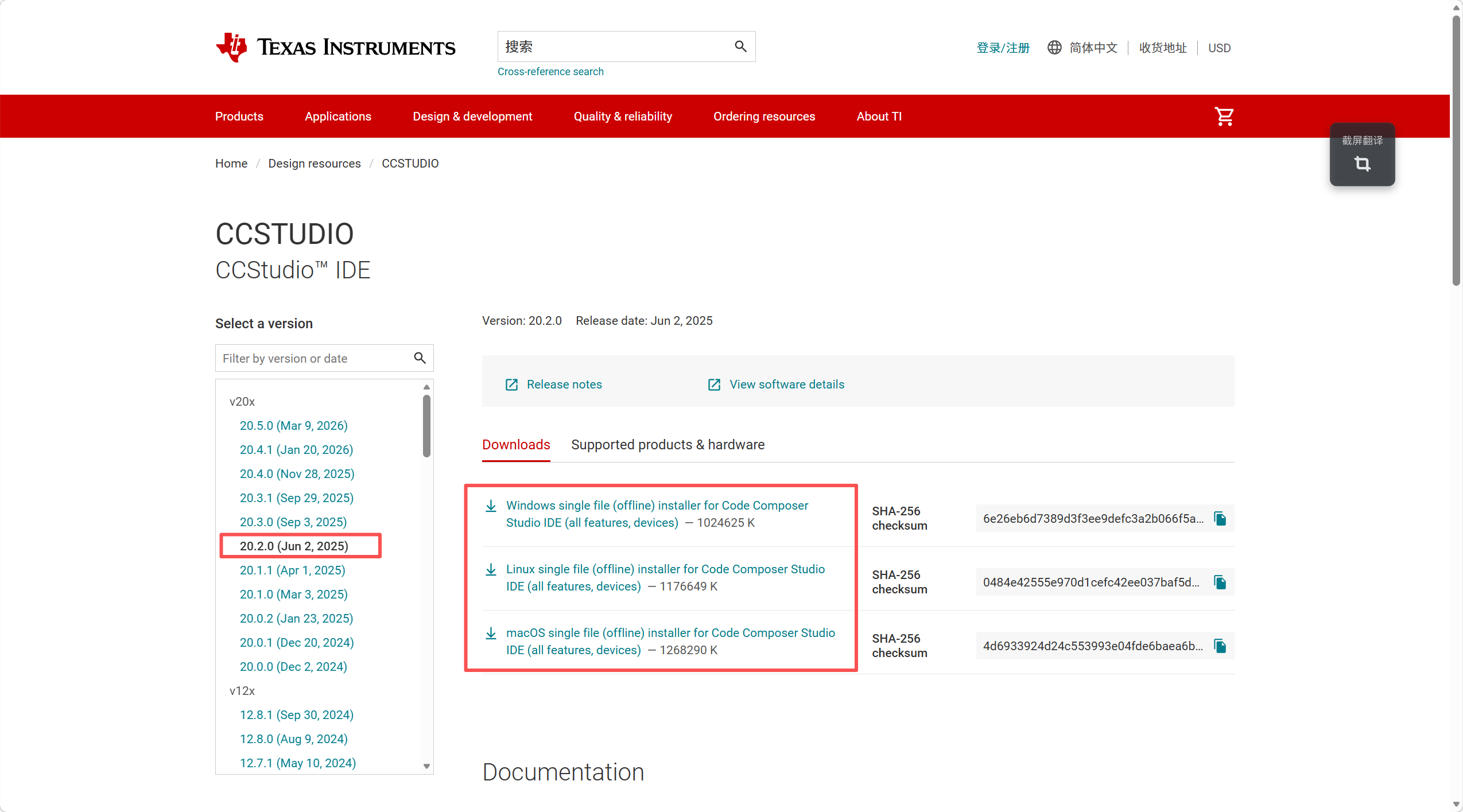Select version 20.5.0 (Mar 9, 2026)
1463x812 pixels.
[x=293, y=426]
